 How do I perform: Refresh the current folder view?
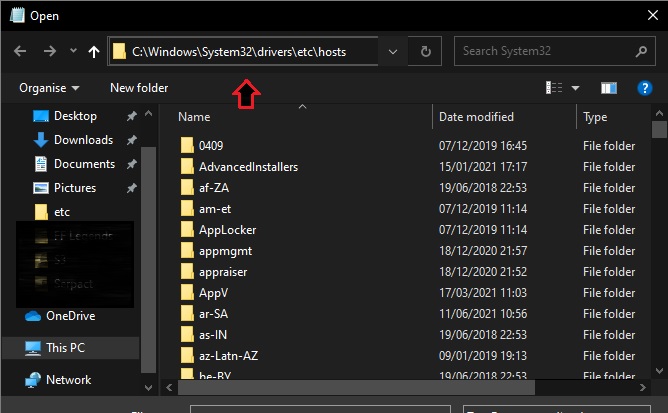tap(425, 52)
